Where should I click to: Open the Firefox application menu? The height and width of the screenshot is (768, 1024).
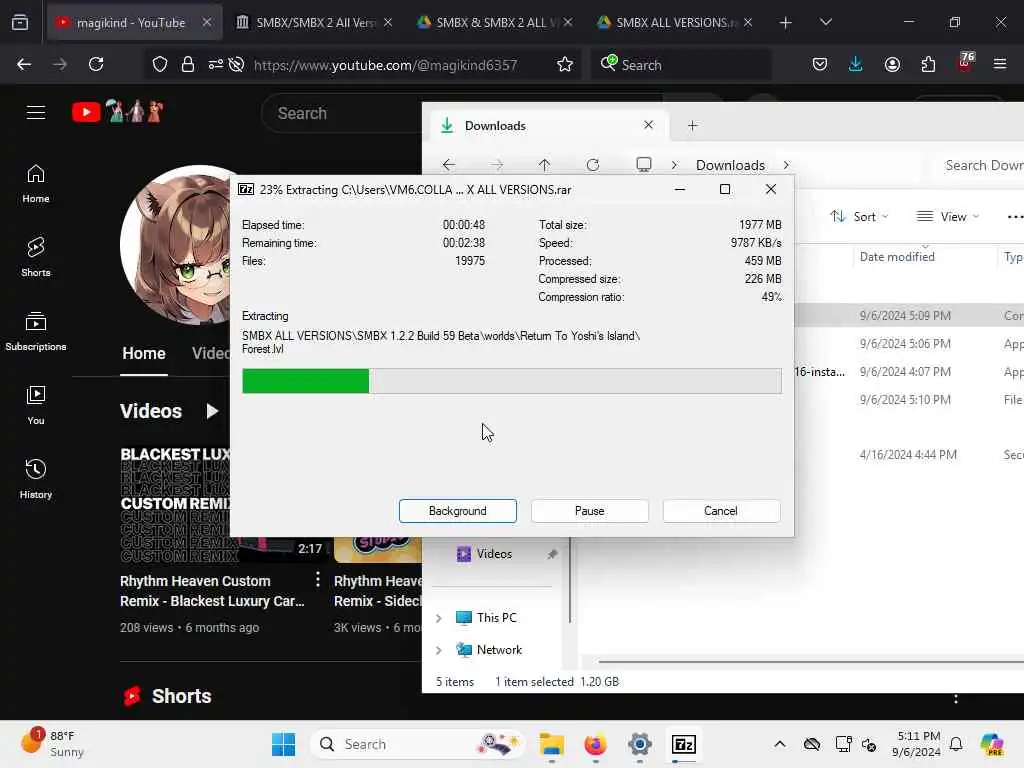click(x=1000, y=64)
